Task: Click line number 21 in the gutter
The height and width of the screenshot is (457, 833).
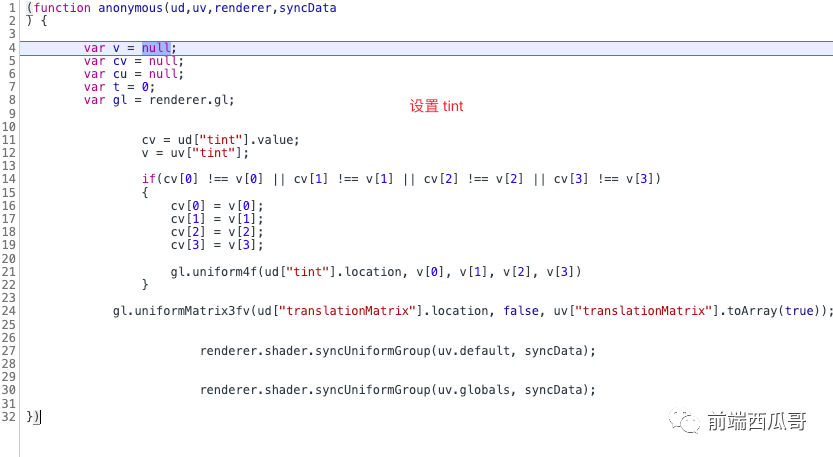Action: click(x=8, y=272)
